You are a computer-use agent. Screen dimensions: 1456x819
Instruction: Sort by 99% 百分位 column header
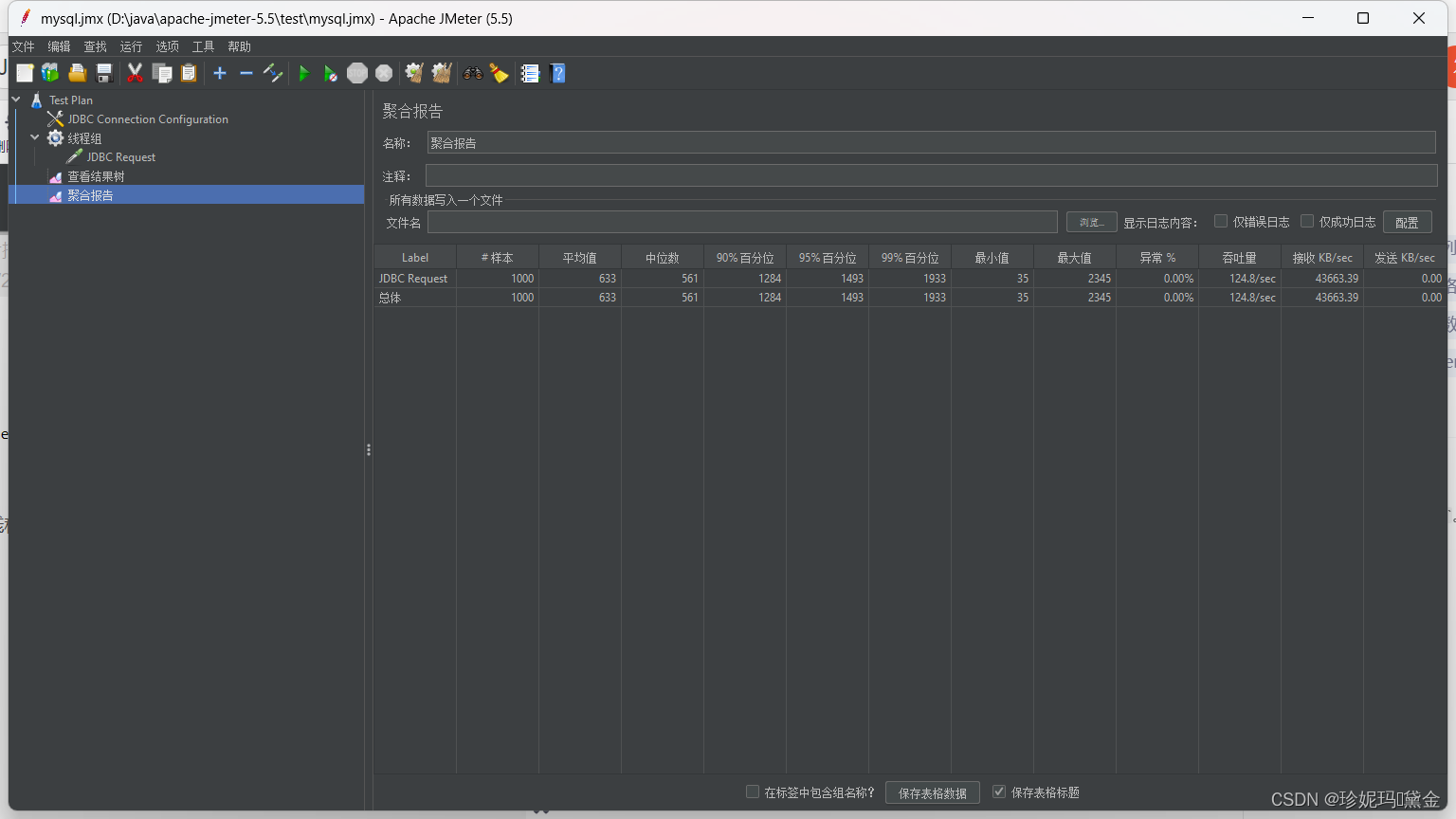910,258
